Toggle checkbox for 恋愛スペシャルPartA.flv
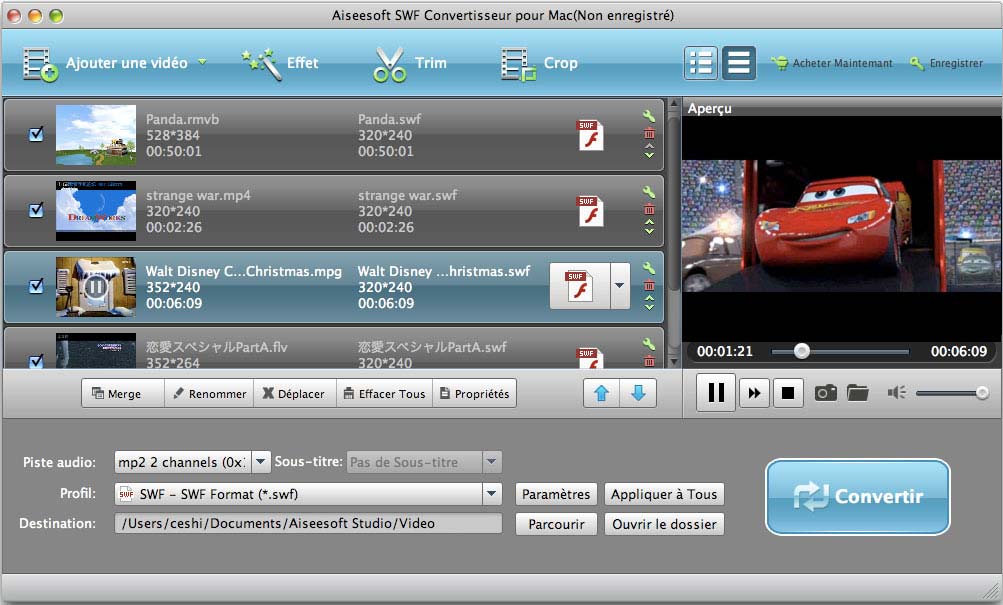Image resolution: width=1003 pixels, height=605 pixels. tap(36, 361)
